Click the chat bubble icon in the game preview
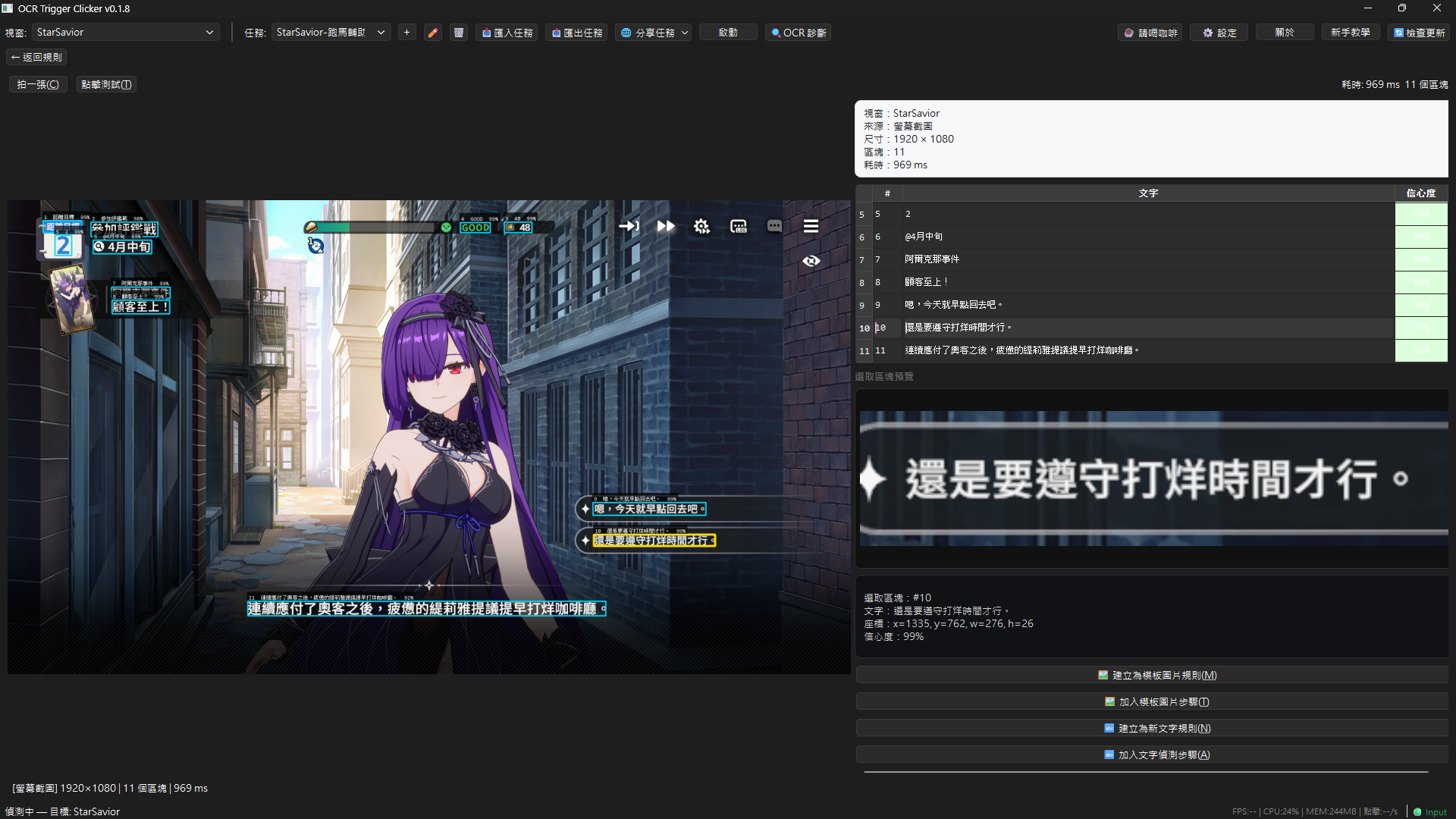This screenshot has height=819, width=1456. [774, 226]
